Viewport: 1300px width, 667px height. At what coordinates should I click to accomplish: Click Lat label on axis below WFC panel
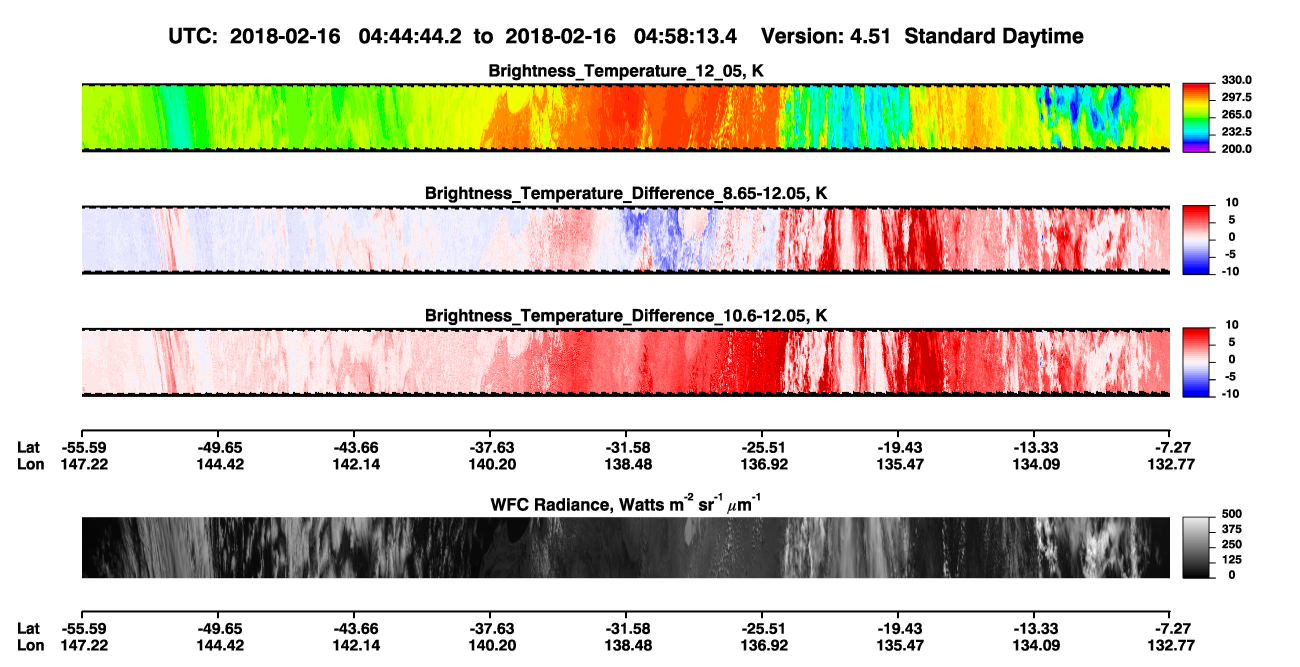29,629
